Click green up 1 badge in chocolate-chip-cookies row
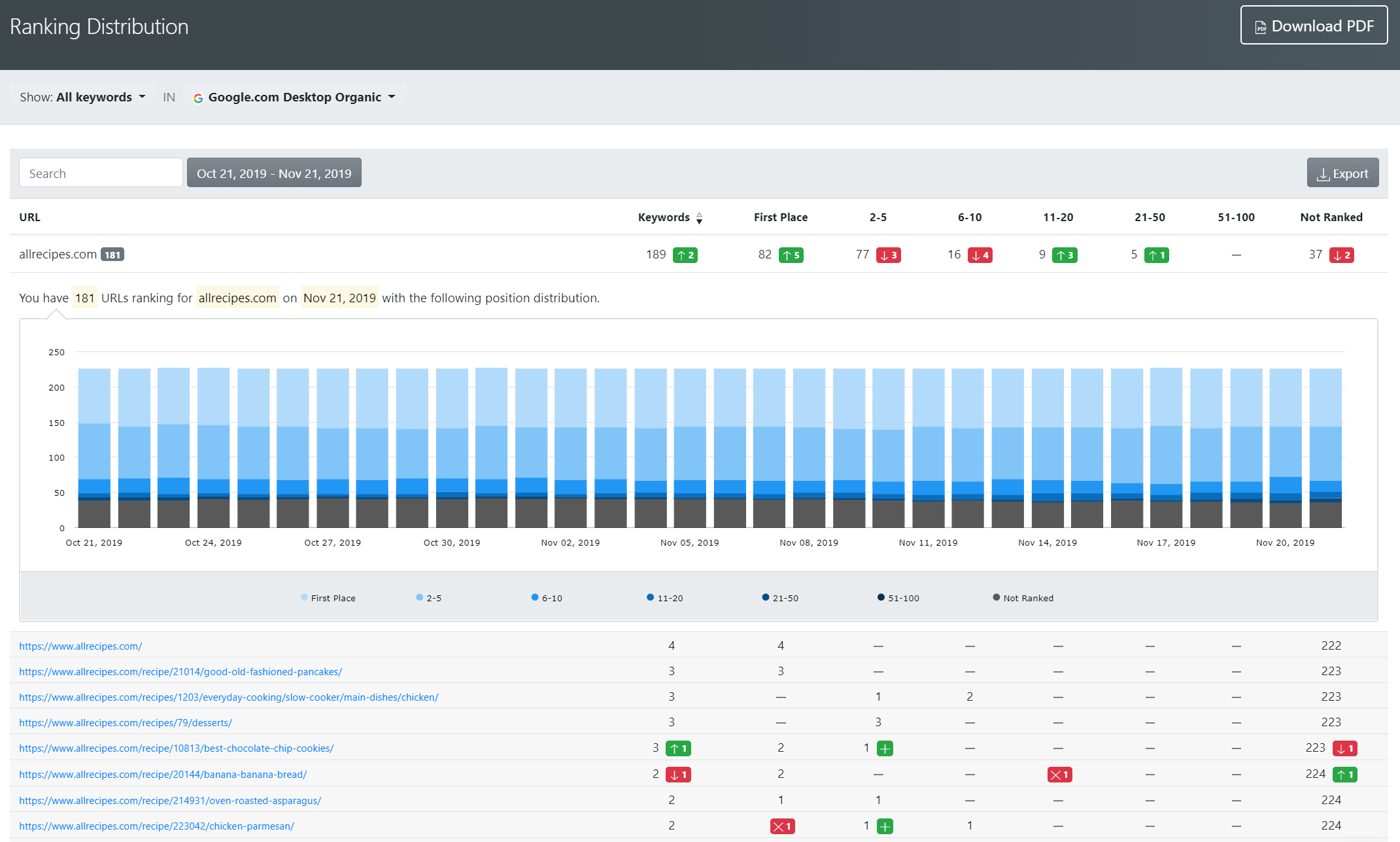The height and width of the screenshot is (842, 1400). pos(678,748)
